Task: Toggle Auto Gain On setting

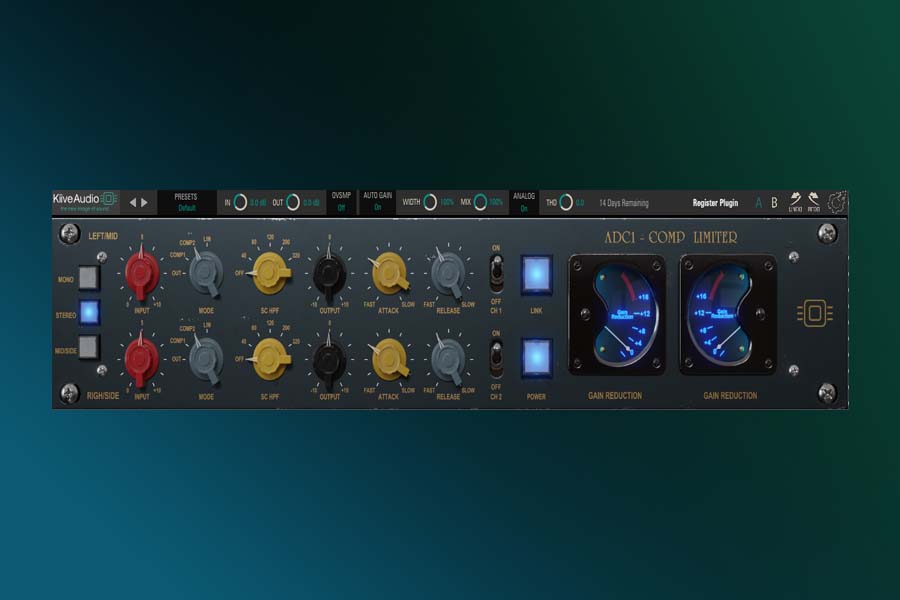Action: [377, 202]
